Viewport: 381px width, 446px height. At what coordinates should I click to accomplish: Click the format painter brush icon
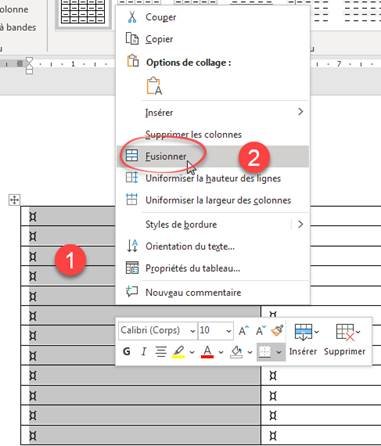tap(277, 330)
